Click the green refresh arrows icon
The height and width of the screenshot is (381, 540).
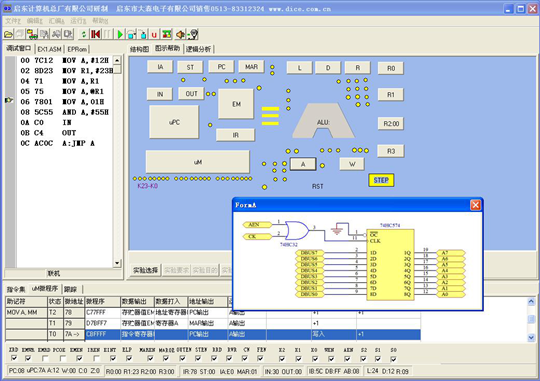click(83, 34)
